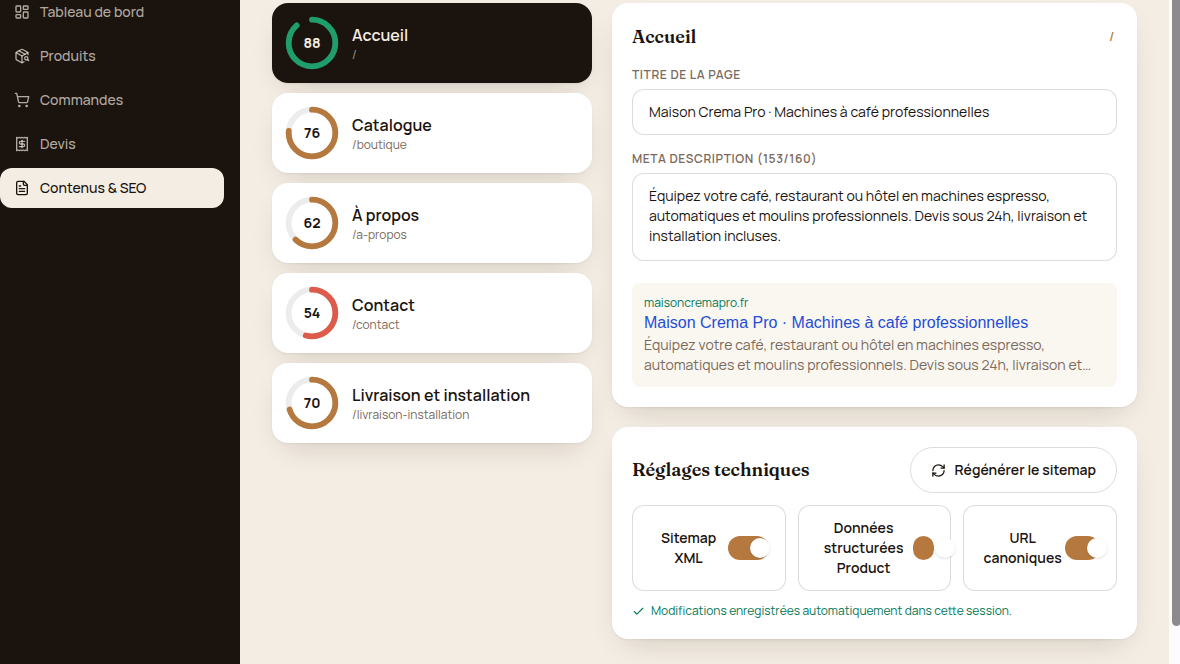1180x664 pixels.
Task: Click the Tableau de bord grid icon
Action: point(22,12)
